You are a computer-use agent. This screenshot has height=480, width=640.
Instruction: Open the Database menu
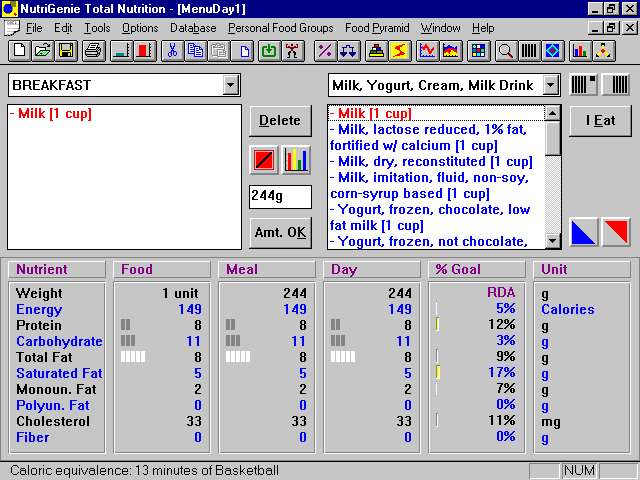[193, 28]
